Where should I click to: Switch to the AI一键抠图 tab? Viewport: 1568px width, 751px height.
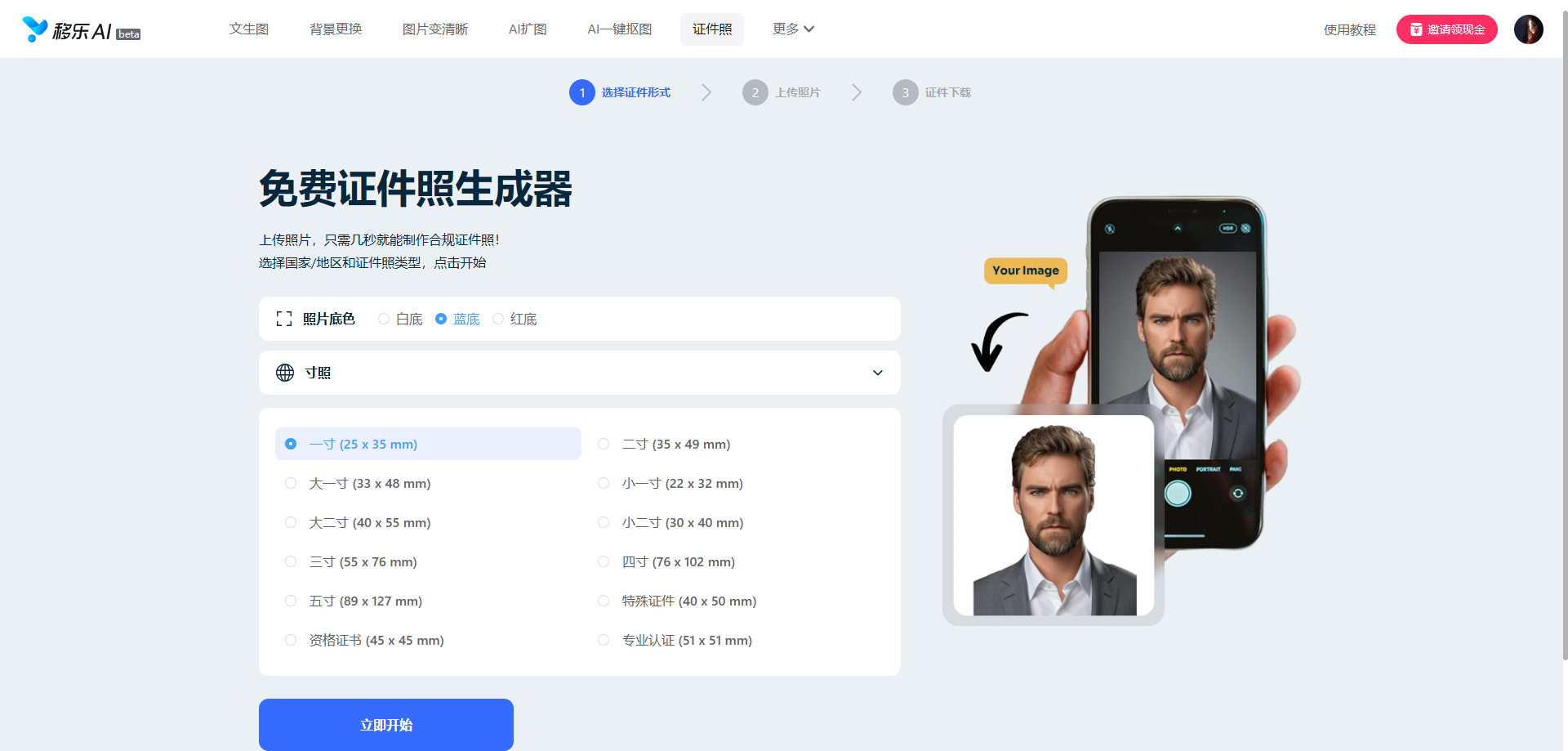619,29
